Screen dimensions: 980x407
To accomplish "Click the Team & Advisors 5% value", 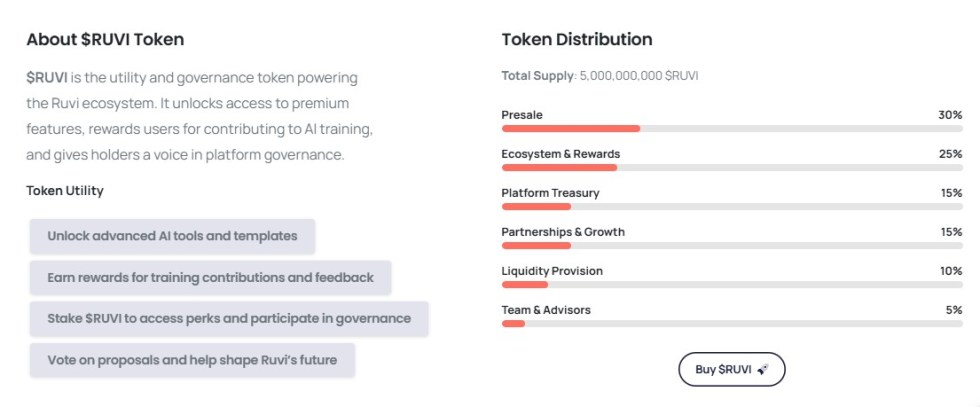I will click(953, 310).
